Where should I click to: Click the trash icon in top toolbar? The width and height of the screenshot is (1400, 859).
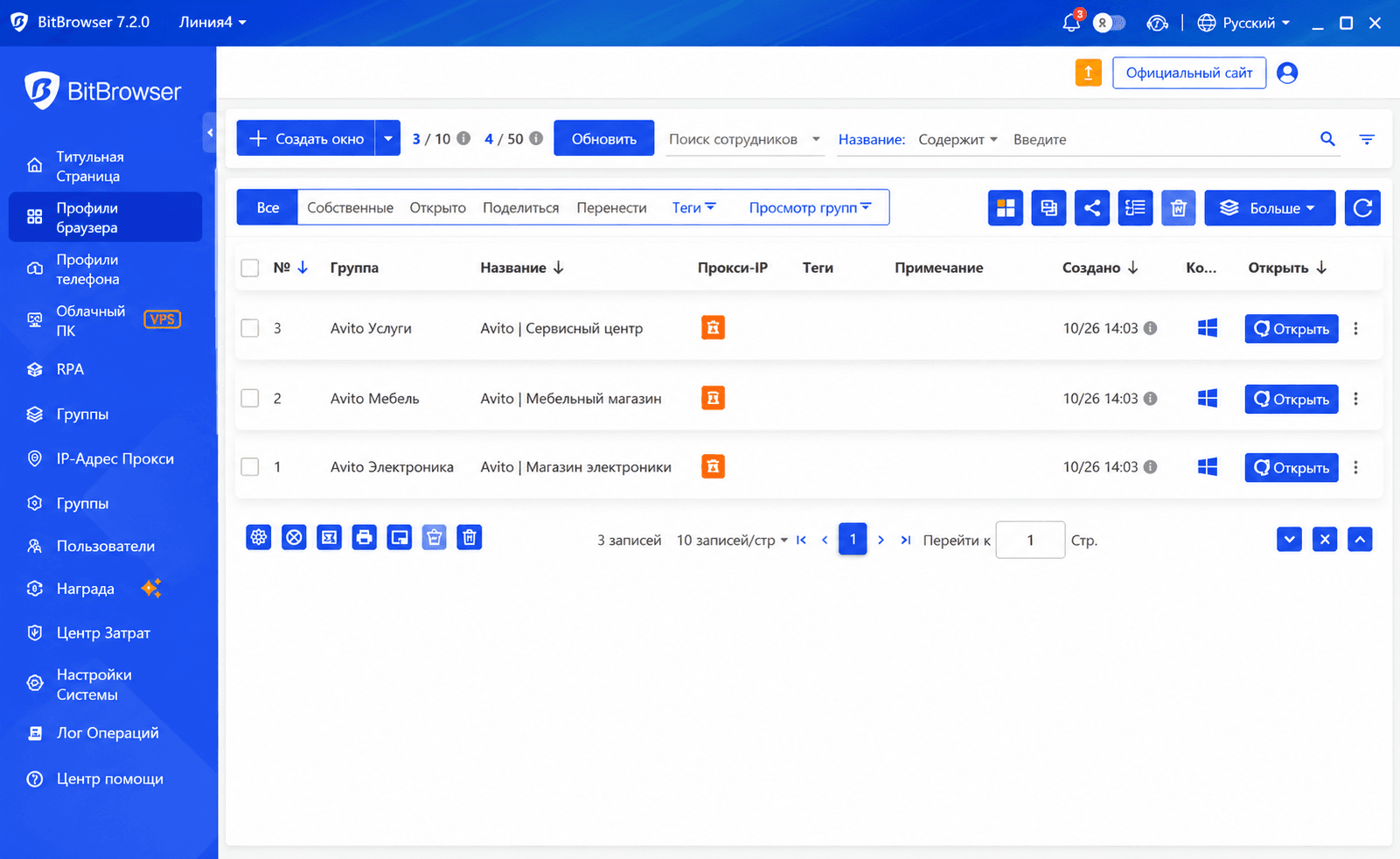1178,208
